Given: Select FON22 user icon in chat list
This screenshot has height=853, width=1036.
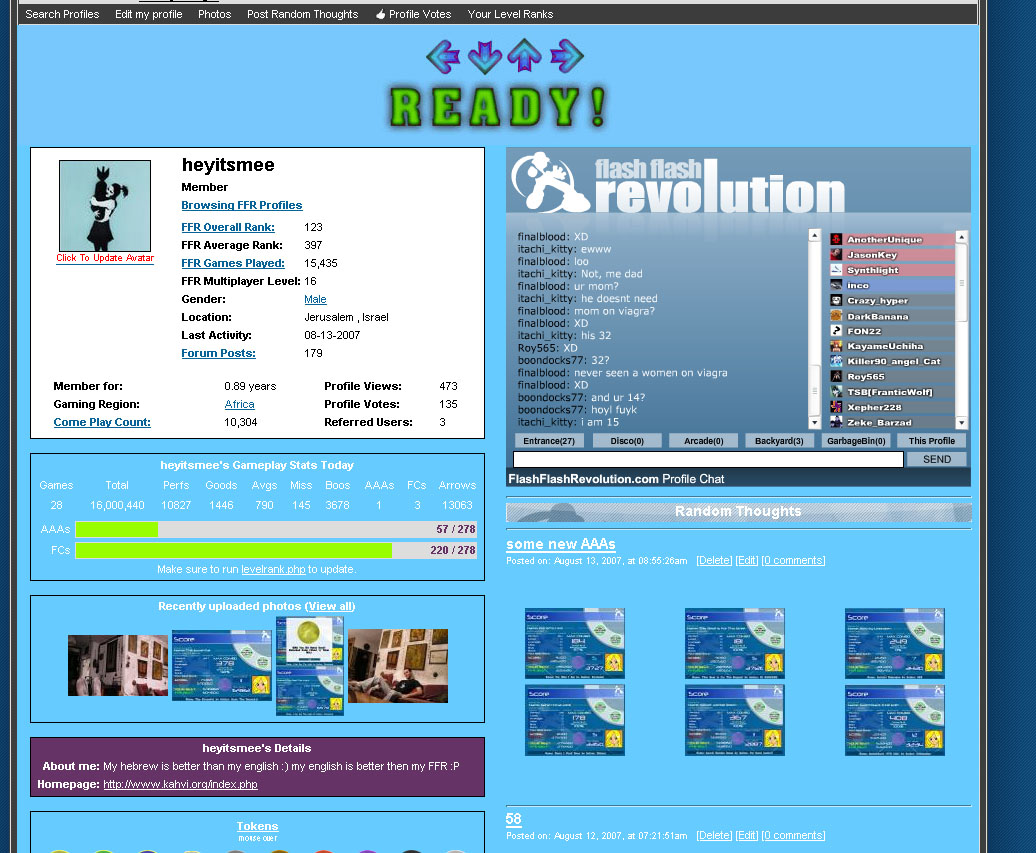Looking at the screenshot, I should click(x=836, y=331).
